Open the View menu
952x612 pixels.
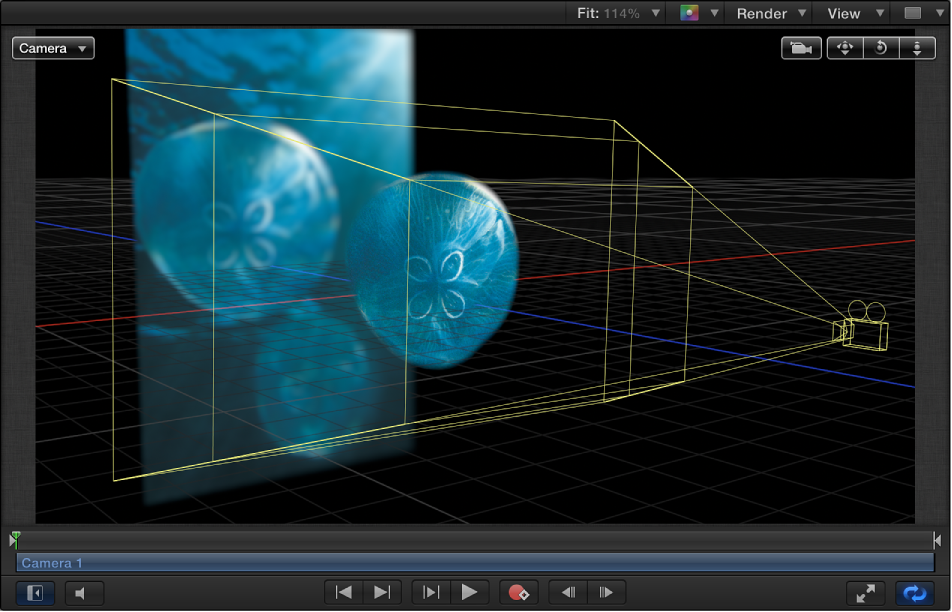pos(851,13)
